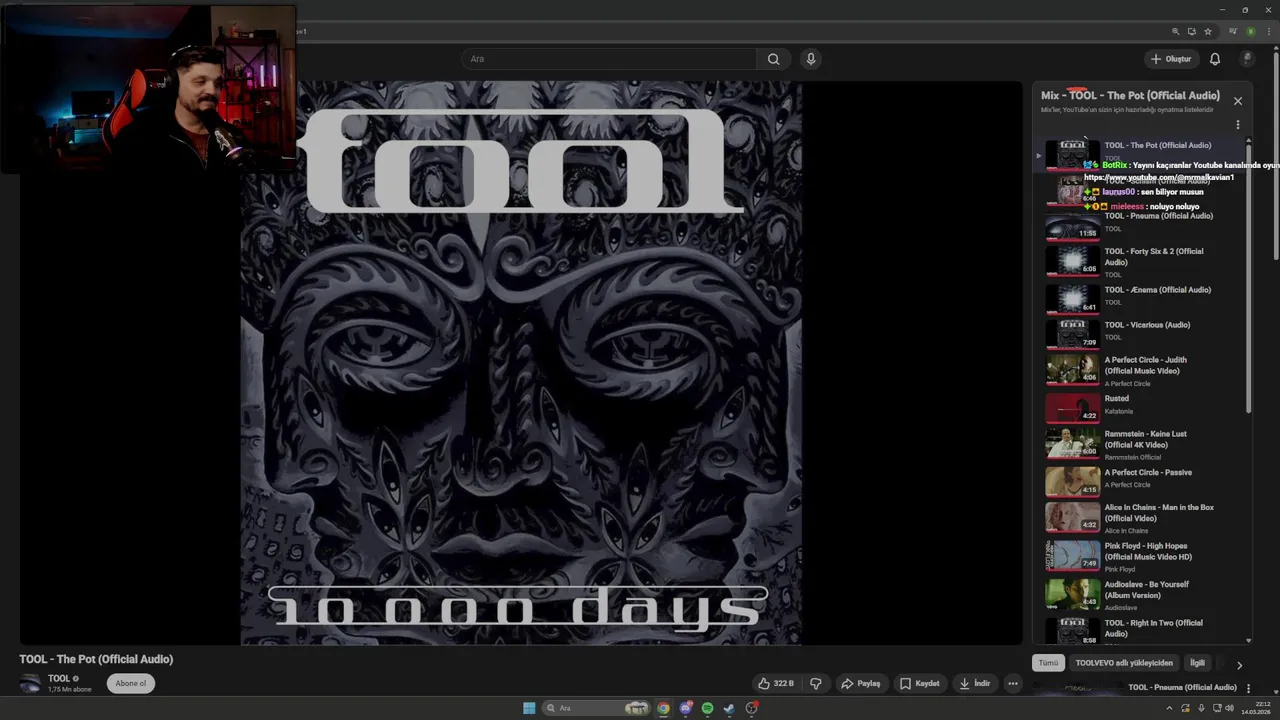The image size is (1280, 720).
Task: Play TOOL - Vicarious (Audio) in playlist
Action: point(1140,333)
